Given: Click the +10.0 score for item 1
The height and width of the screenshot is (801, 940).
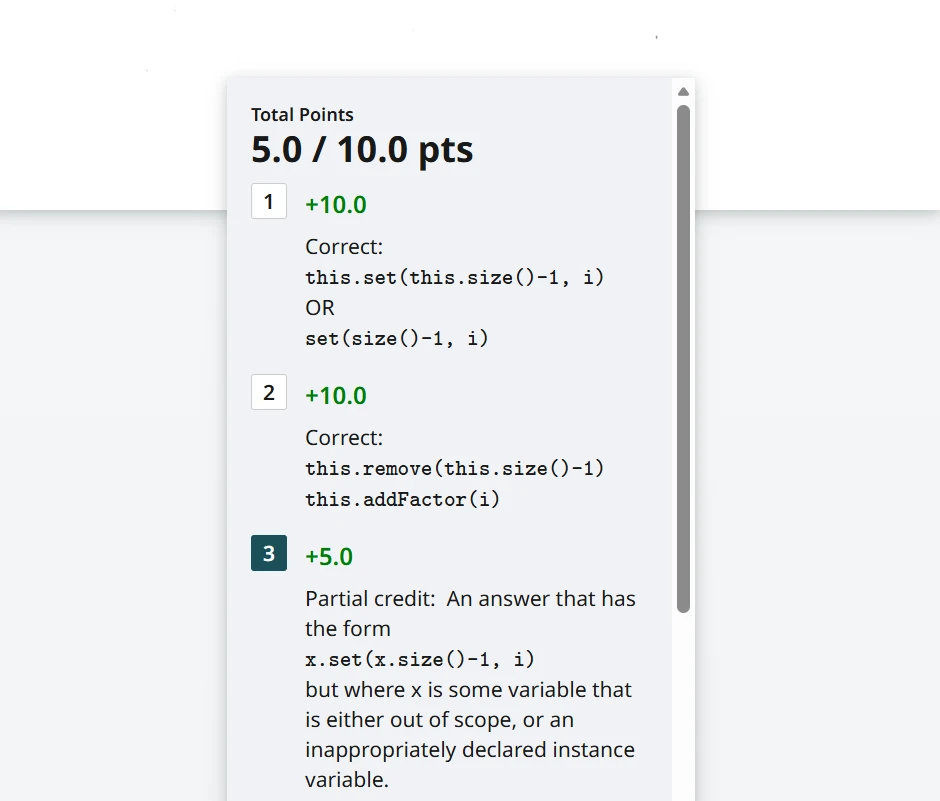Looking at the screenshot, I should (336, 205).
